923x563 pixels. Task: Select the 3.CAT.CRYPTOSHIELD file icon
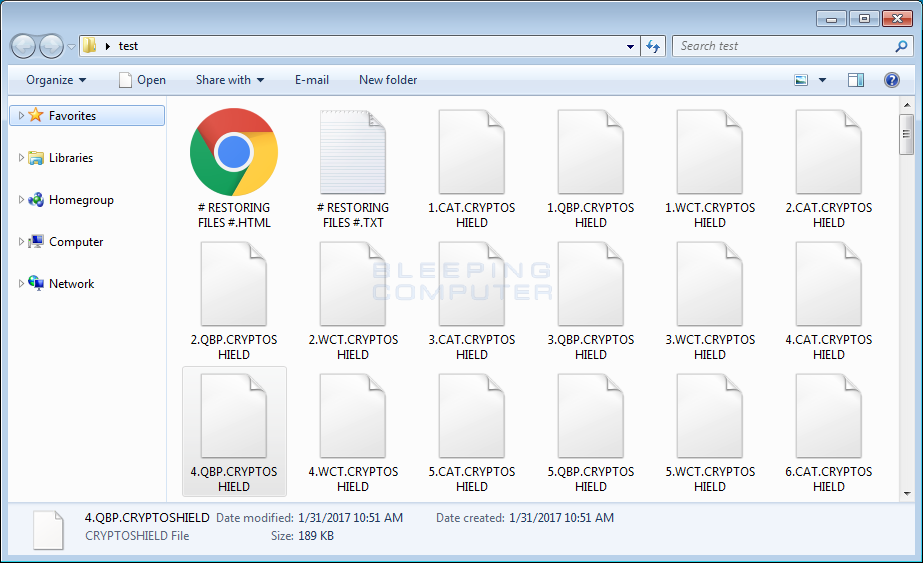[472, 284]
